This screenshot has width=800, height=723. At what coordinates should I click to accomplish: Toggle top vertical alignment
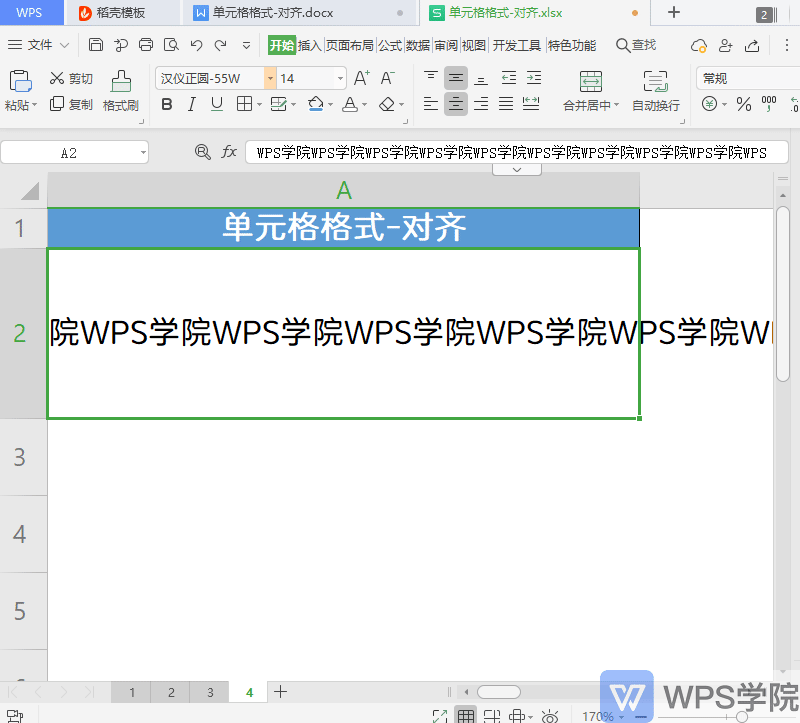coord(431,78)
